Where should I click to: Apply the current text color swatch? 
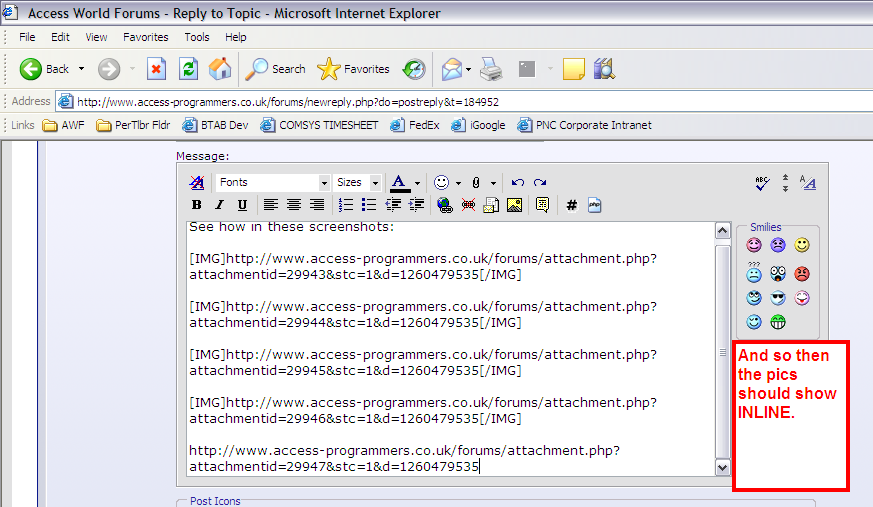[399, 183]
